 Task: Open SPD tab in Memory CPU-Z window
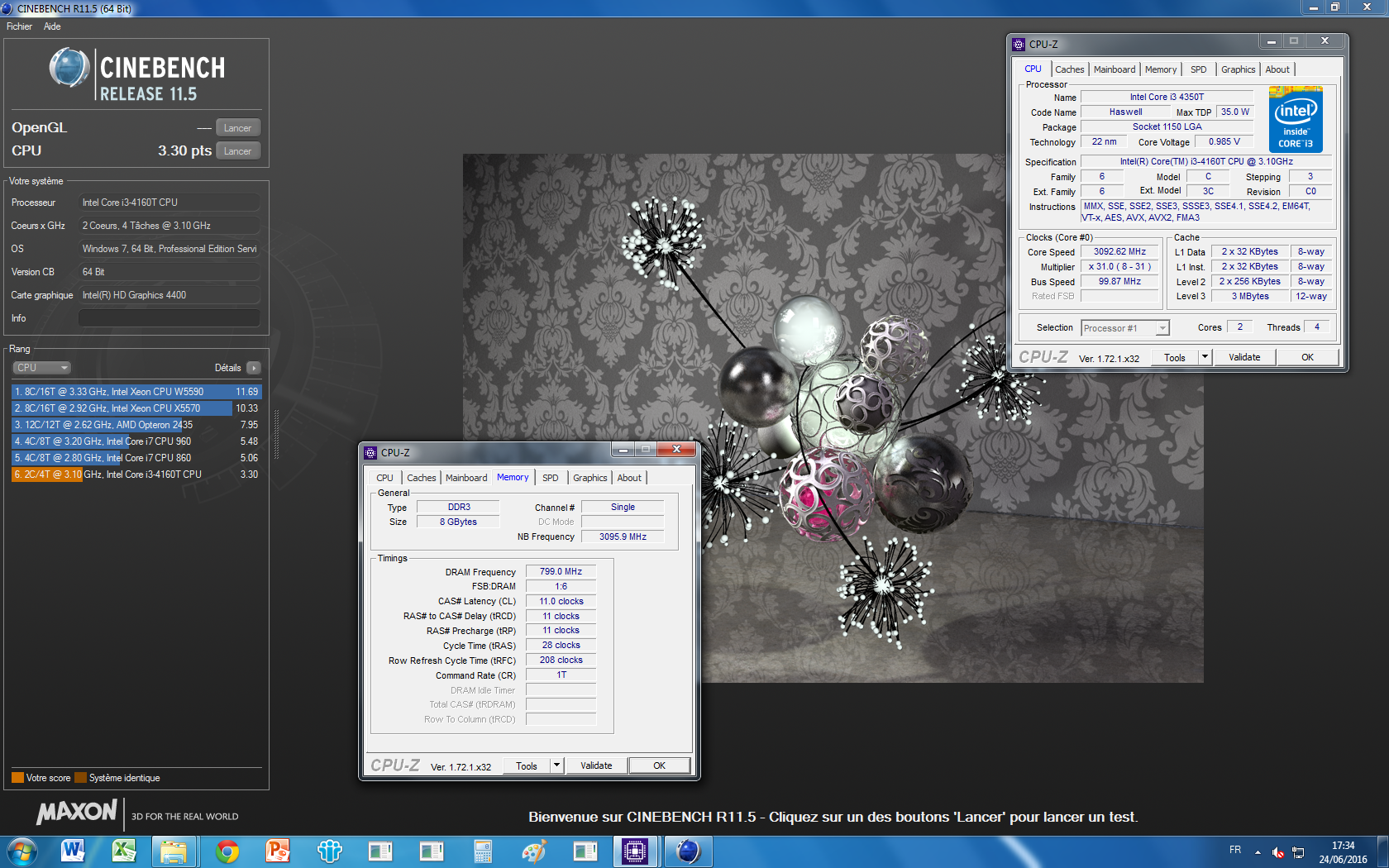click(551, 478)
